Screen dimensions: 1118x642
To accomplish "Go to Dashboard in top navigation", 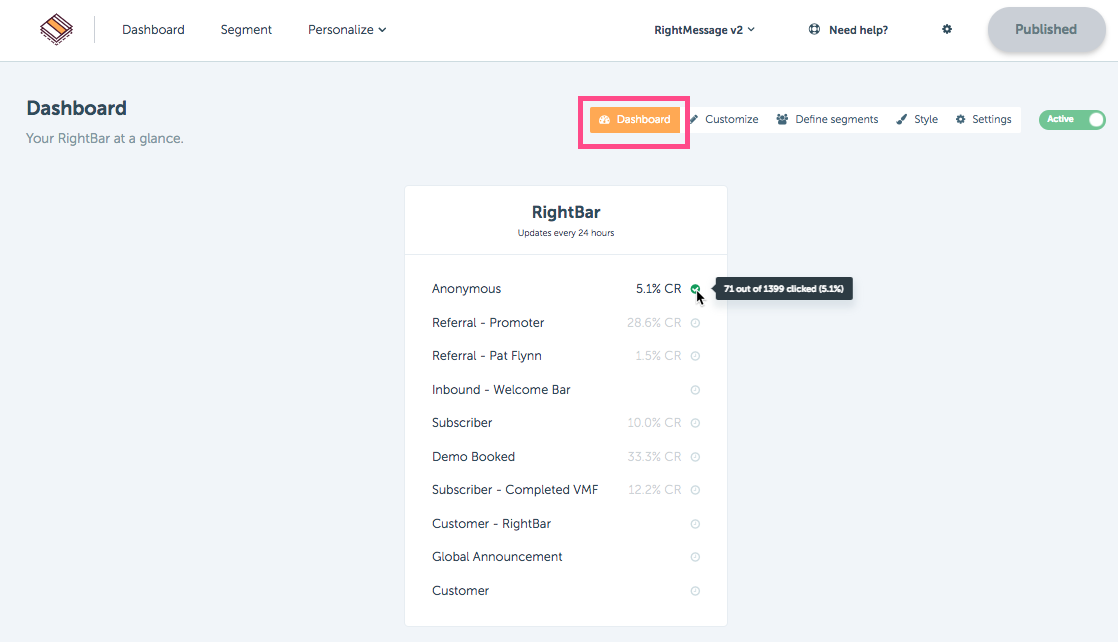I will [x=153, y=29].
